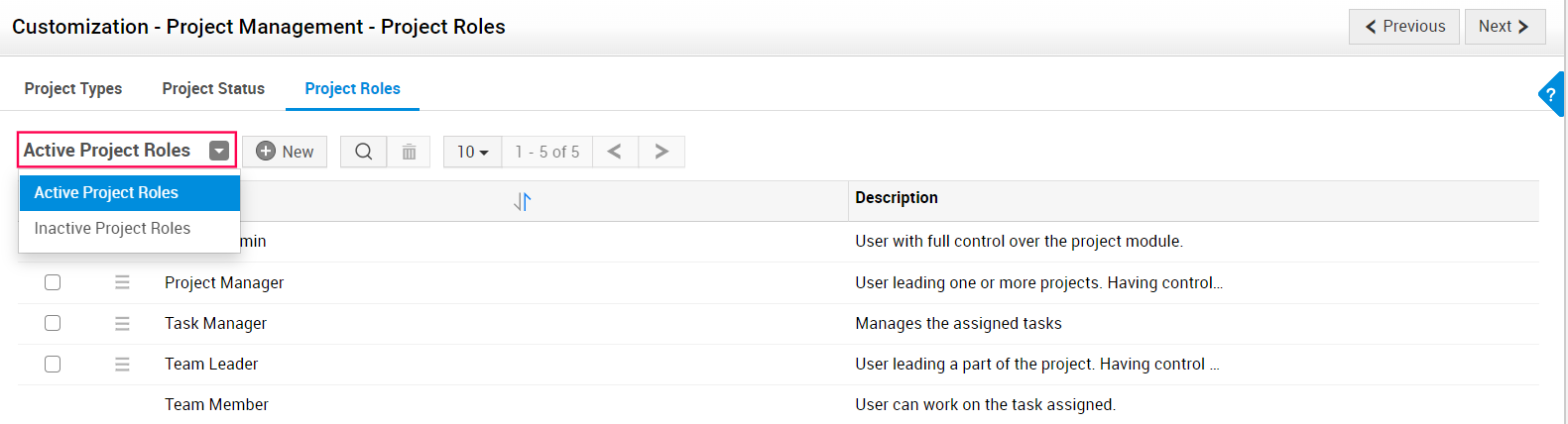Choose Inactive Project Roles from the list

click(112, 228)
